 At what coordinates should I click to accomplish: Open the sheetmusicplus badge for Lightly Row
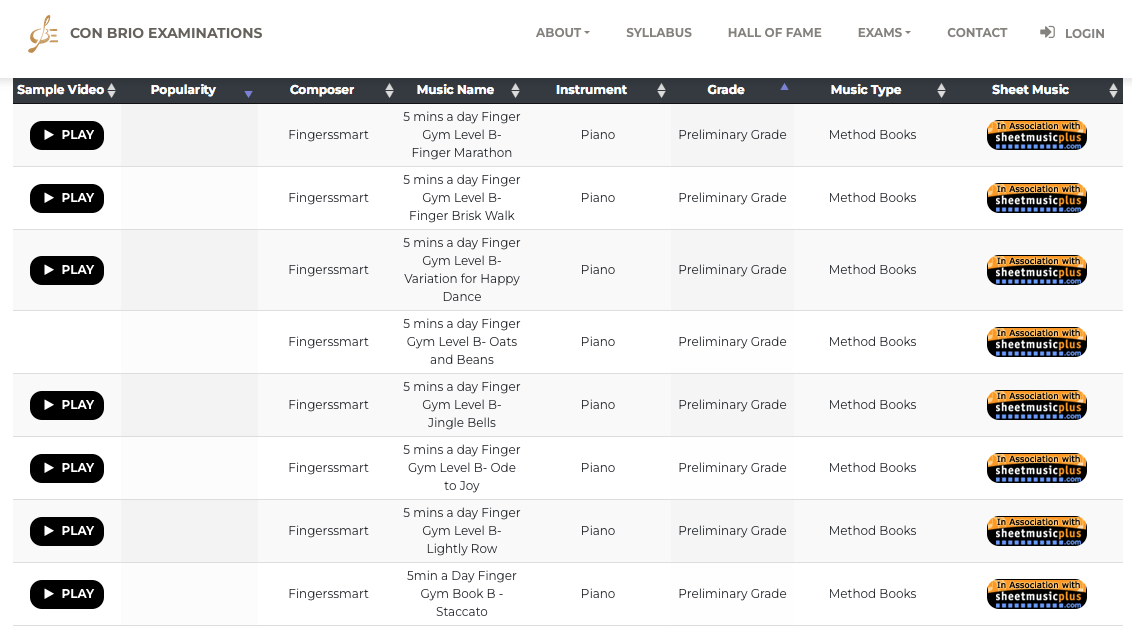point(1036,531)
